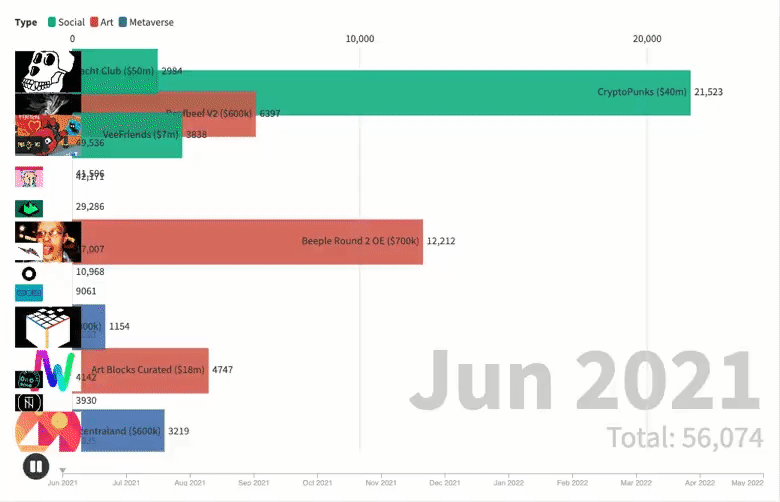Jump to Sep 2021 on timeline
Image resolution: width=780 pixels, height=502 pixels.
point(254,483)
